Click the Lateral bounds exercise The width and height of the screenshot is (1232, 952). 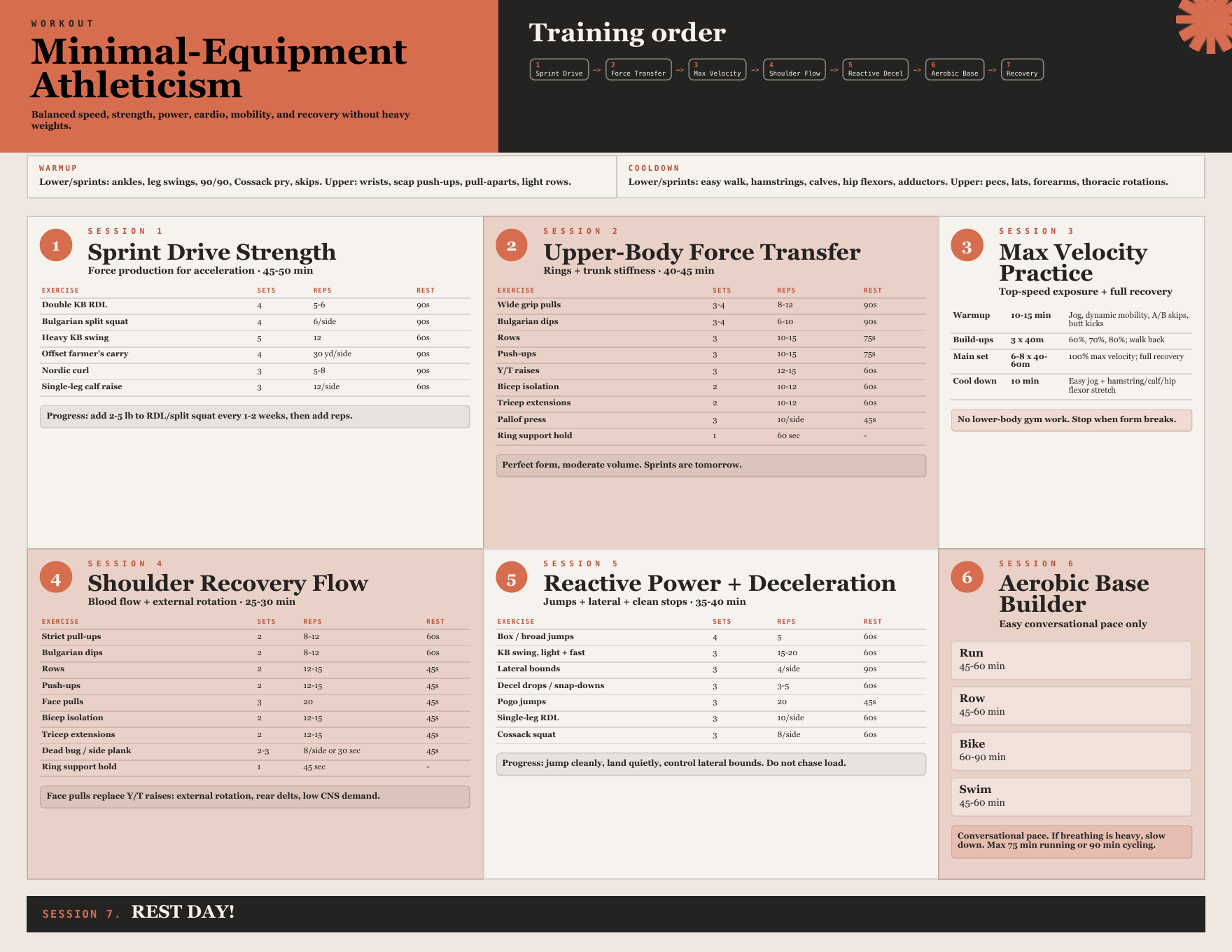coord(528,668)
